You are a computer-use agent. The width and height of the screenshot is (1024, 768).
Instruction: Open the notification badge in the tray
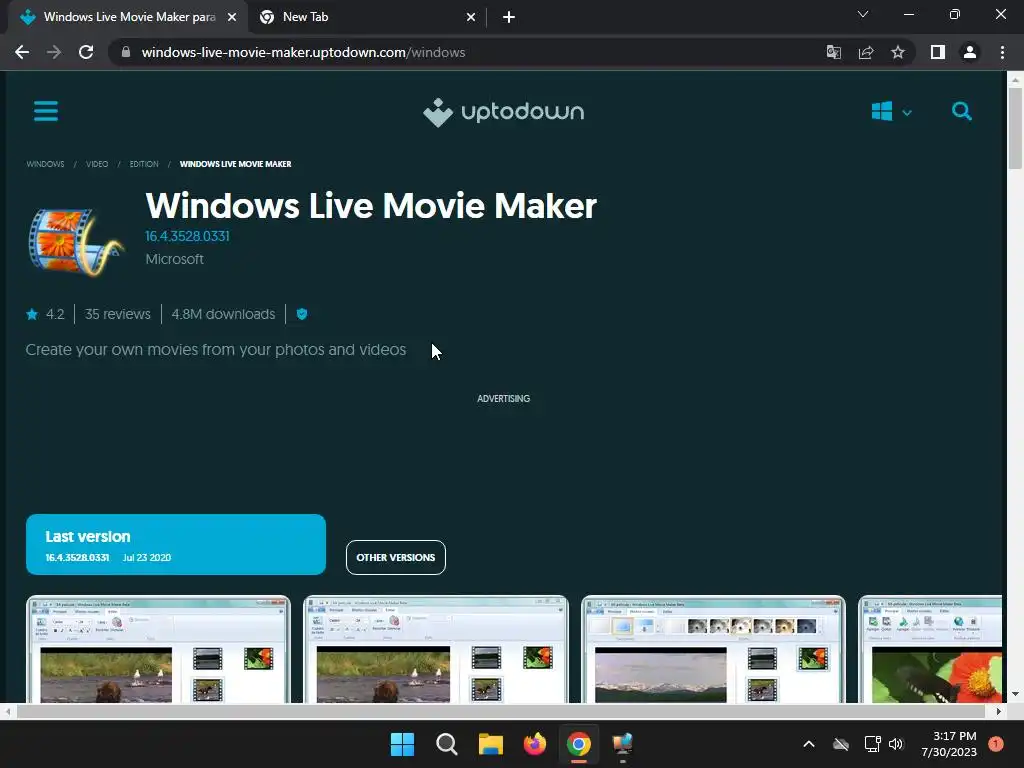coord(996,744)
